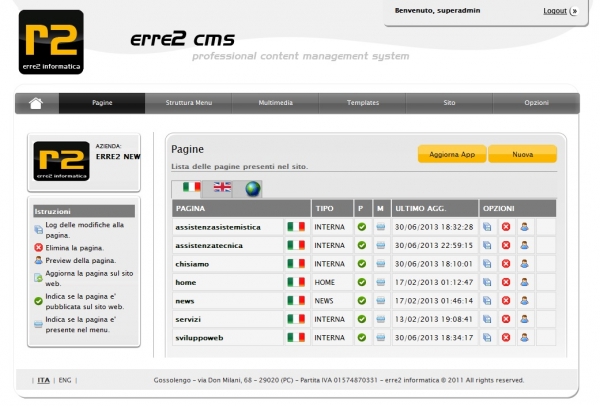Toggle published status of assistenzatecnica

(x=362, y=245)
